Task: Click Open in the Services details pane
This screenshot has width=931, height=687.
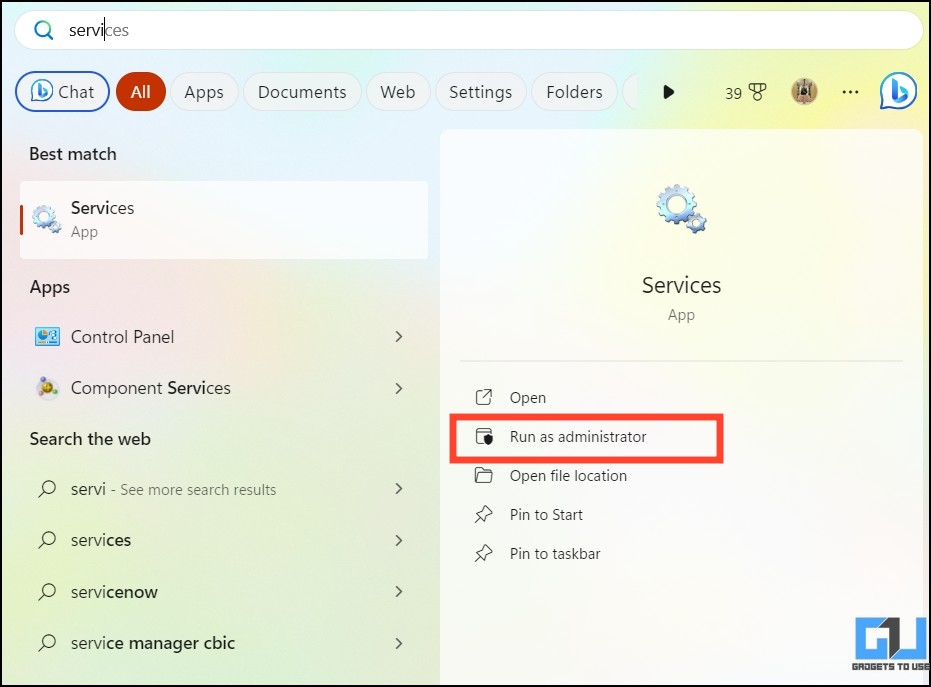Action: tap(681, 397)
